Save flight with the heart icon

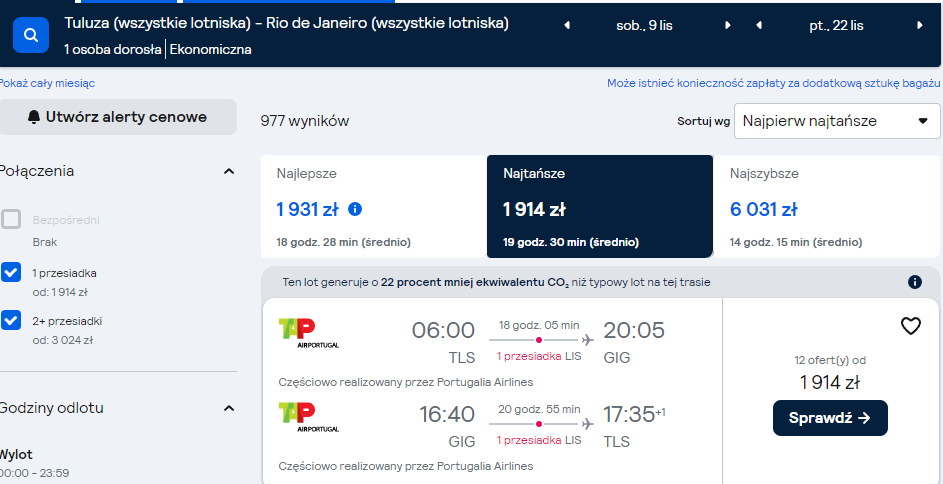(x=911, y=326)
